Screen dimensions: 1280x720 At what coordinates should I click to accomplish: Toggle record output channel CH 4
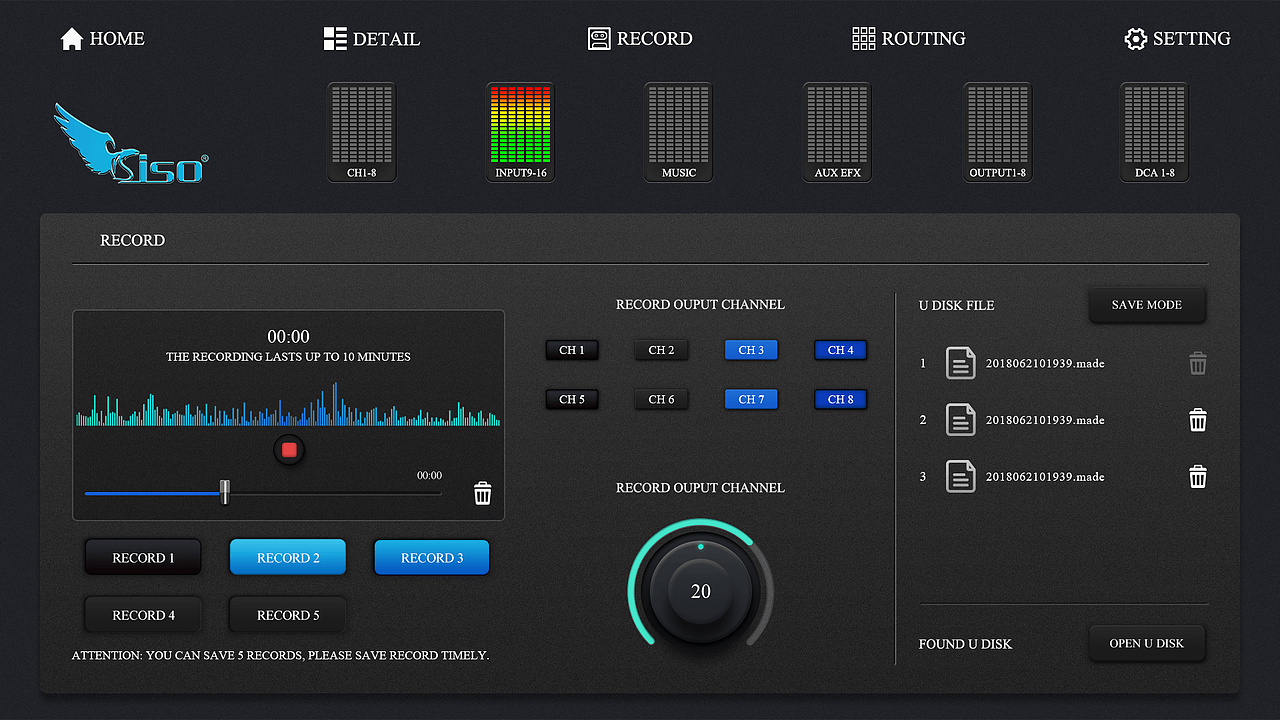tap(841, 350)
